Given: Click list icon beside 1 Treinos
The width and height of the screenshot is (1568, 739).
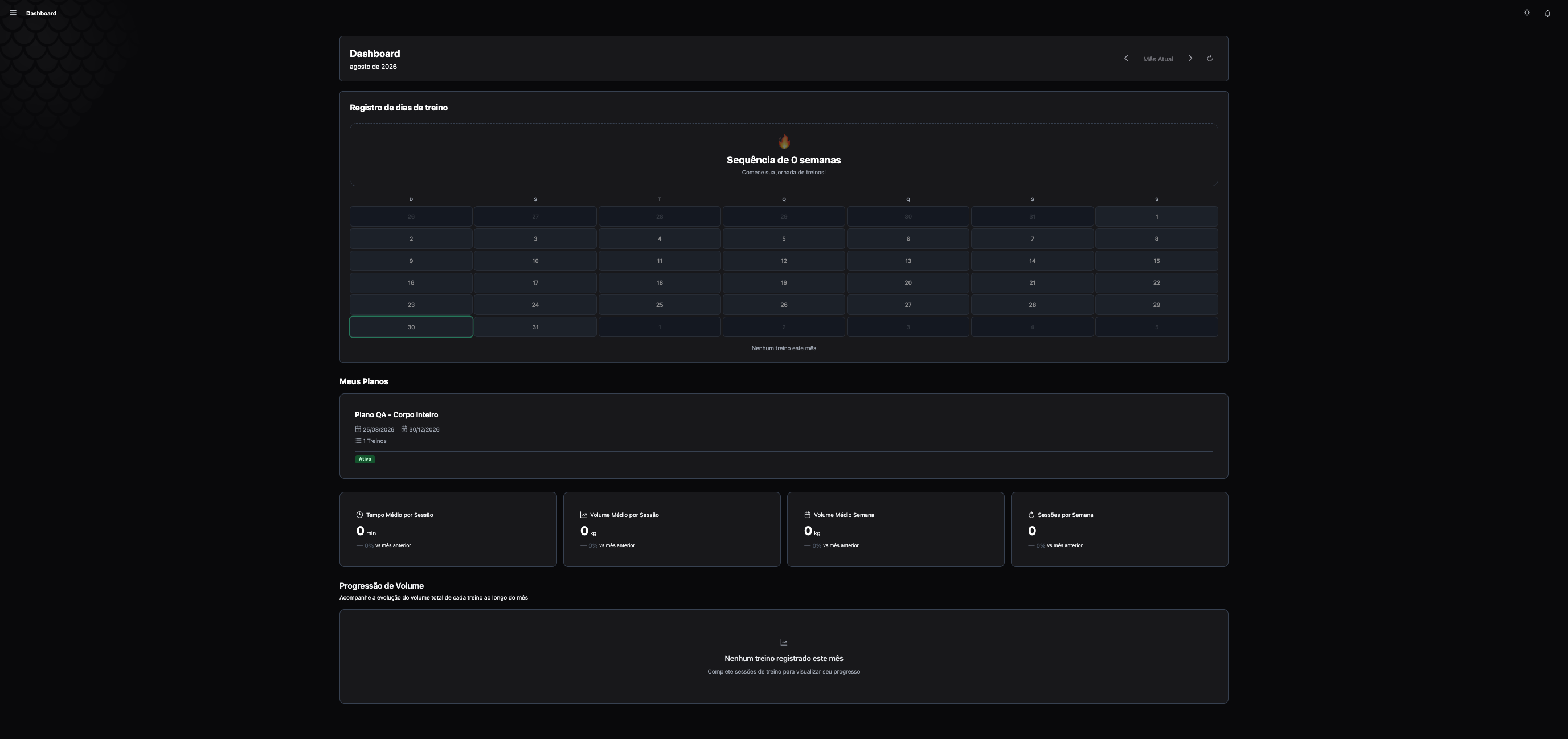Looking at the screenshot, I should (358, 440).
